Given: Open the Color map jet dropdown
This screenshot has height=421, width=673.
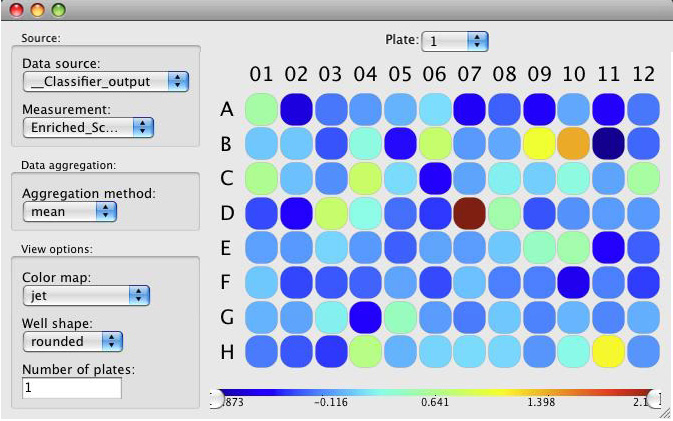Looking at the screenshot, I should [x=85, y=295].
